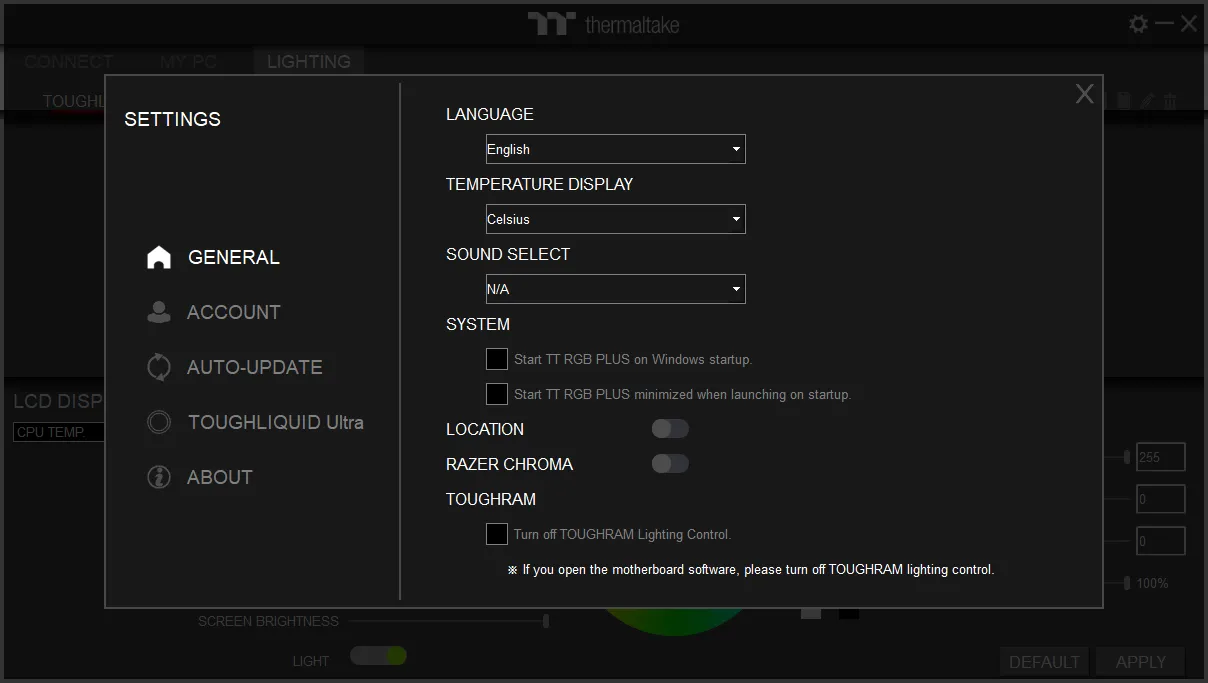Screen dimensions: 1208x683
Task: Open the LANGUAGE dropdown showing English
Action: [616, 149]
